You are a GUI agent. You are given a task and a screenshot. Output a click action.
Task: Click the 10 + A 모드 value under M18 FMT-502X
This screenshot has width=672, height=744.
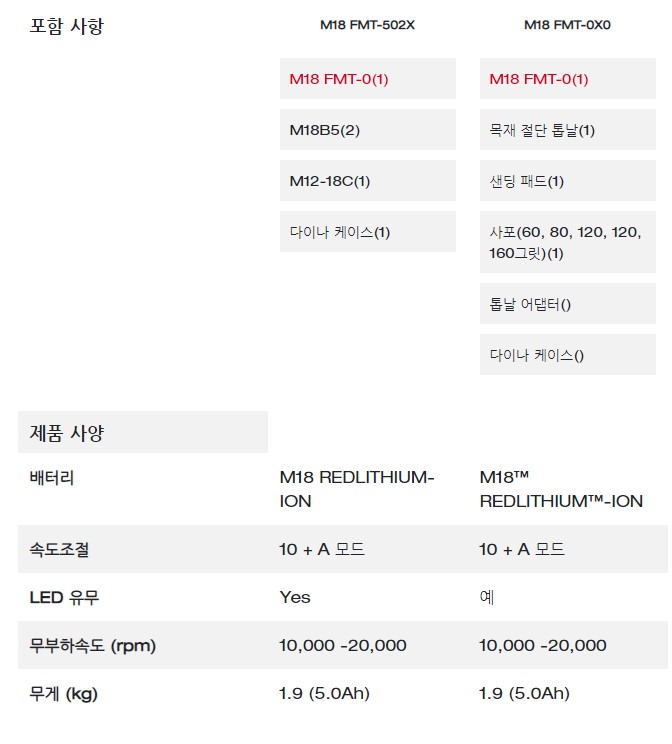point(322,549)
